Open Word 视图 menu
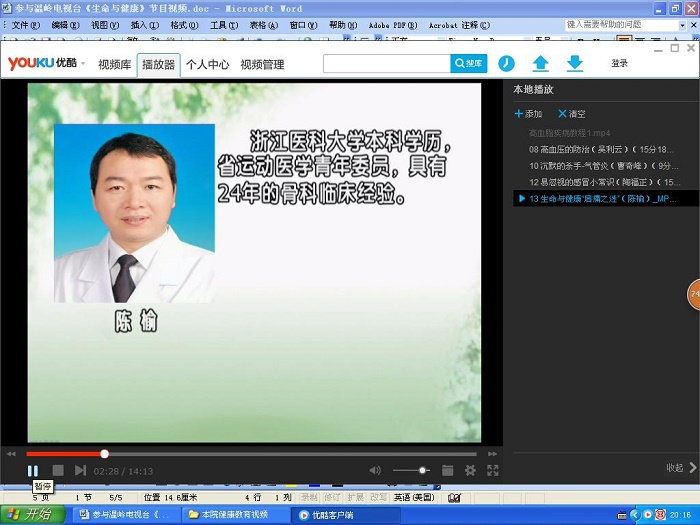Screen dimensions: 700x525 (x=105, y=25)
